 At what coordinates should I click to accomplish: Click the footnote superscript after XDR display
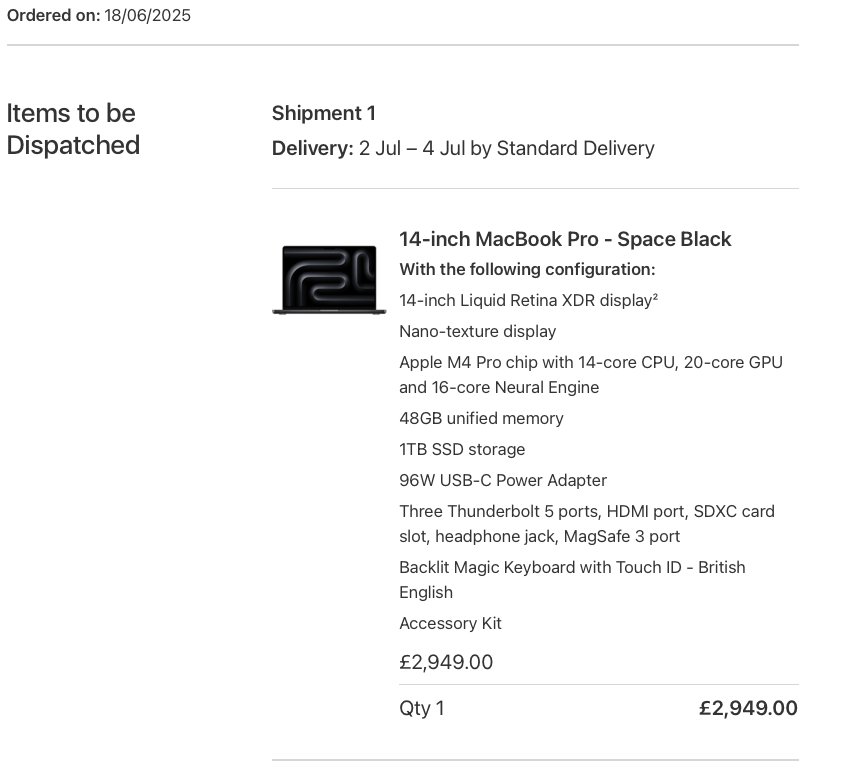(655, 296)
